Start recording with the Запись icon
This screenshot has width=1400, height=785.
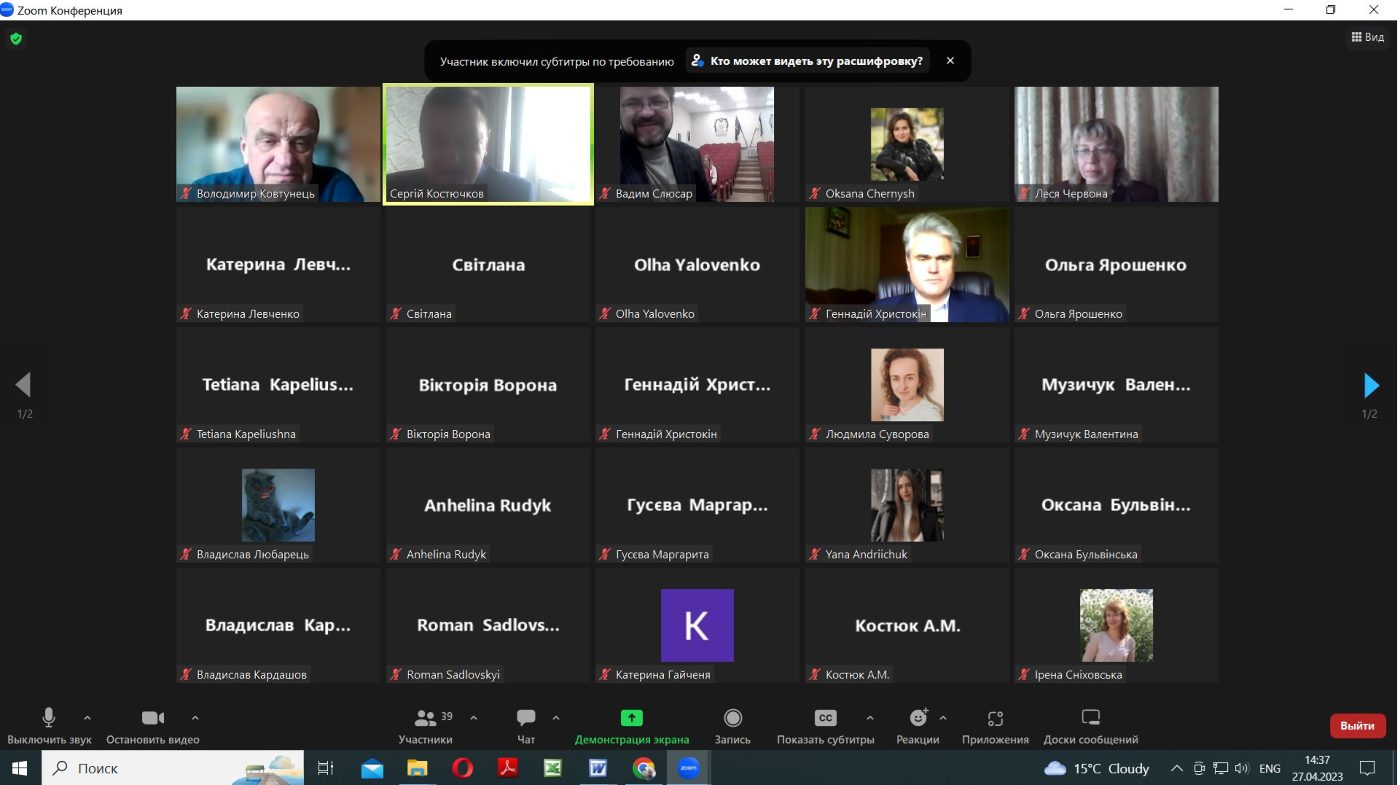click(733, 727)
